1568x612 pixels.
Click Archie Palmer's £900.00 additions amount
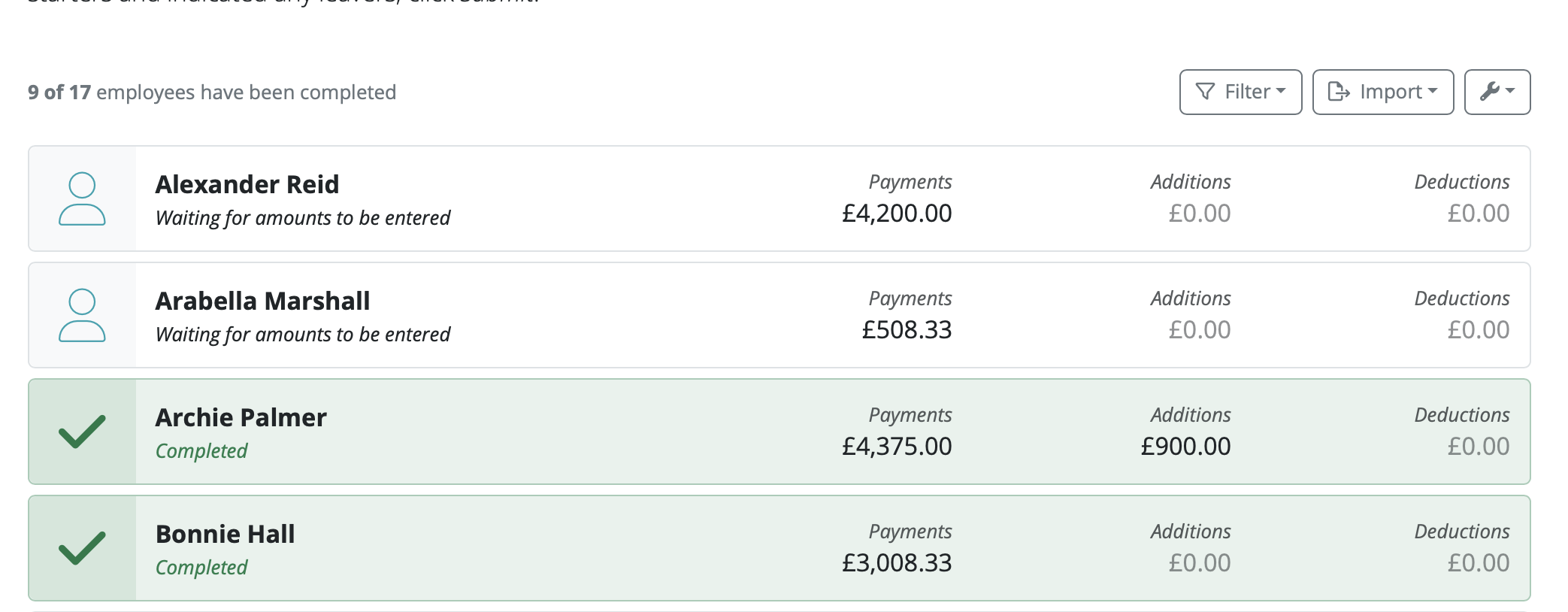click(1185, 447)
